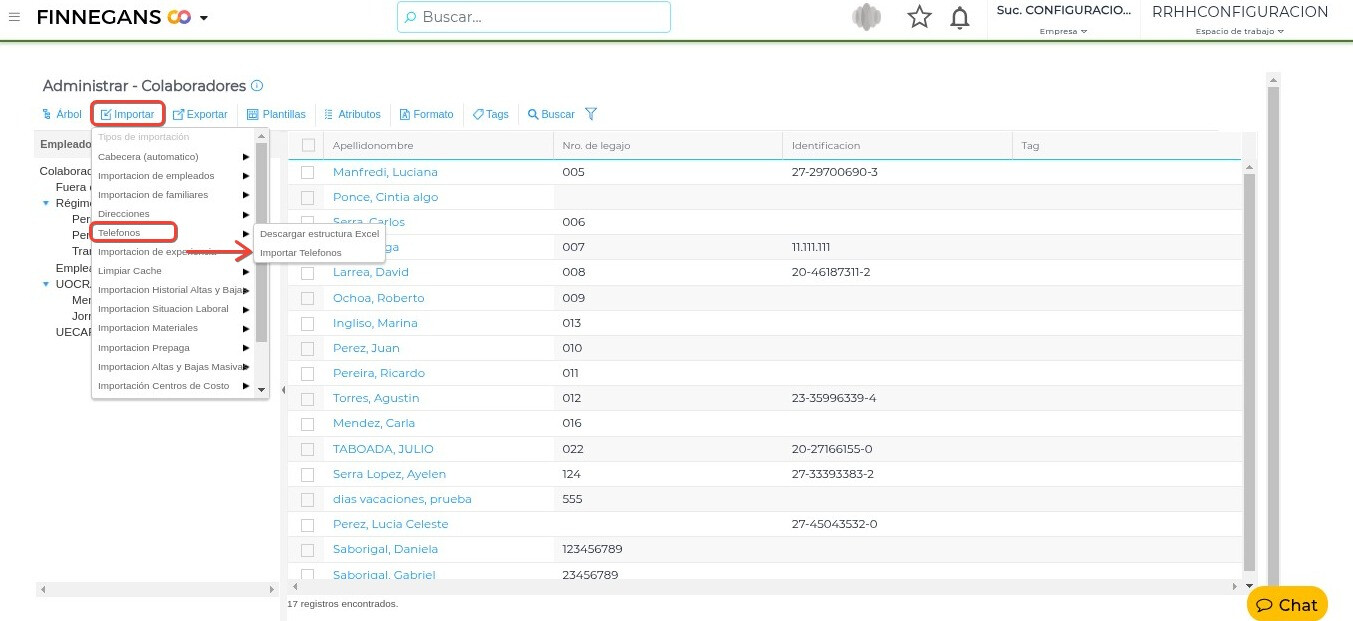This screenshot has width=1353, height=621.
Task: Select Descargar estructura Excel option
Action: 319,233
